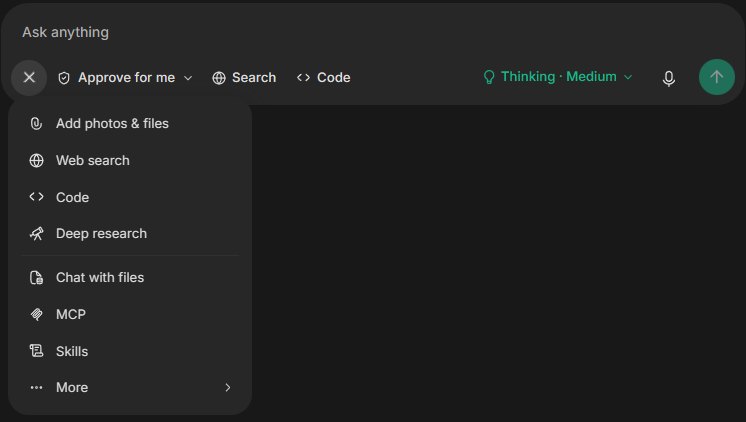Click the telescope icon for Deep research
This screenshot has width=746, height=422.
coord(36,234)
